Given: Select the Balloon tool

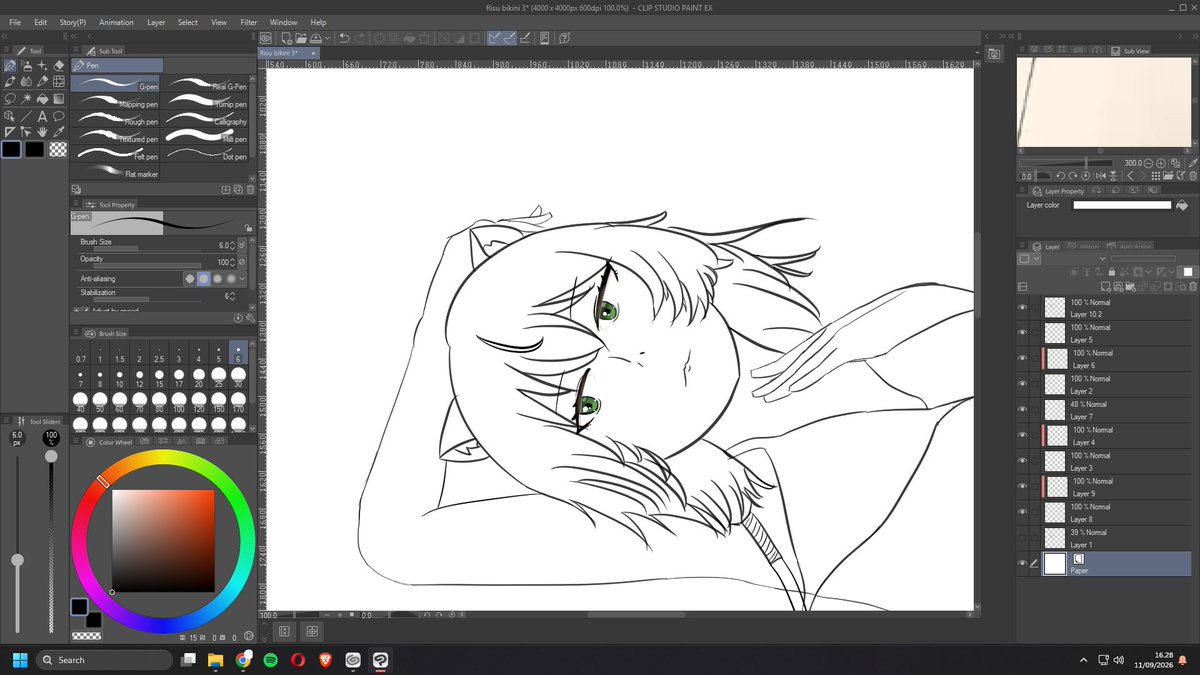Looking at the screenshot, I should point(58,116).
